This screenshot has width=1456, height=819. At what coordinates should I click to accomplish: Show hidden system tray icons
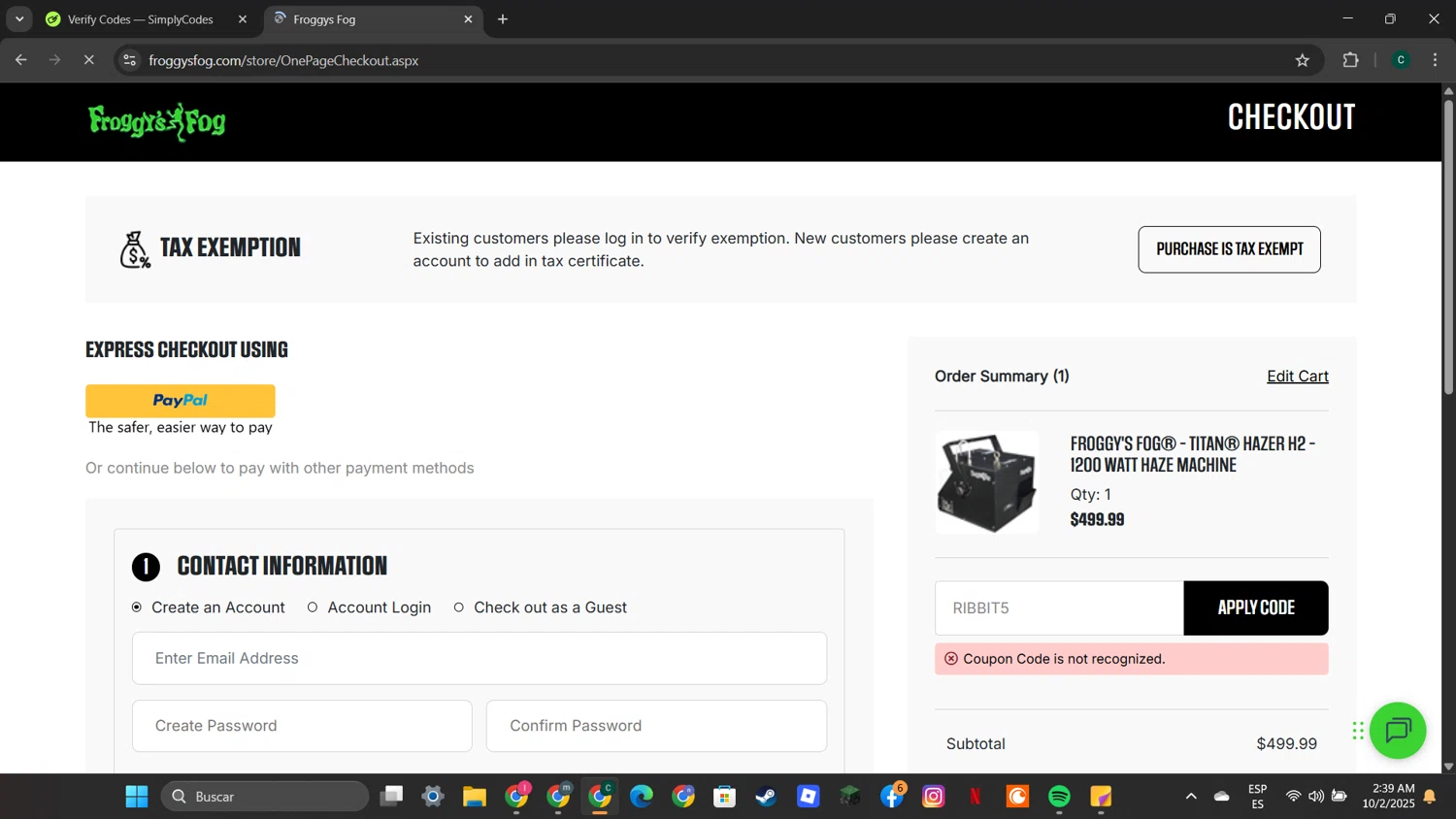(1191, 797)
